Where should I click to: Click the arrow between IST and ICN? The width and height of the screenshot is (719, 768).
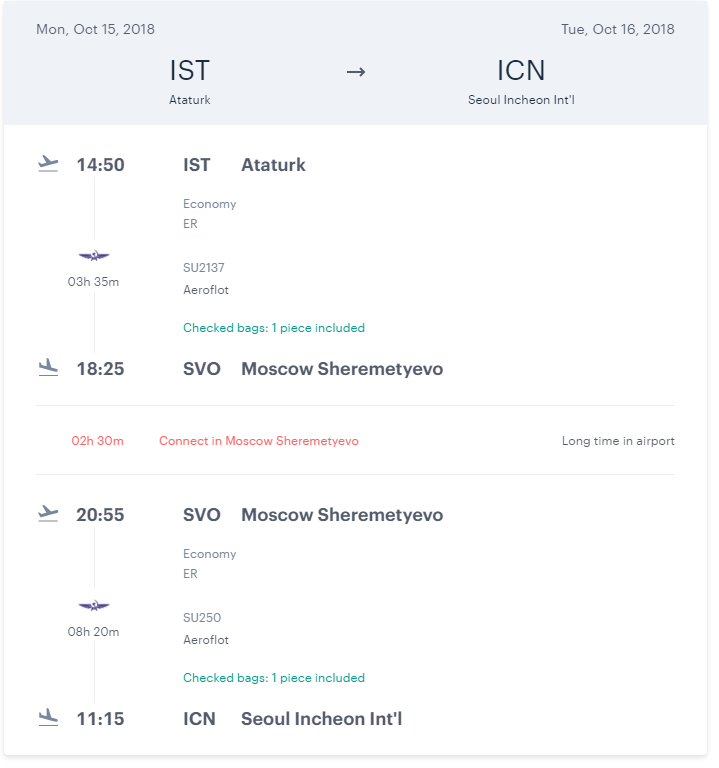click(x=356, y=72)
